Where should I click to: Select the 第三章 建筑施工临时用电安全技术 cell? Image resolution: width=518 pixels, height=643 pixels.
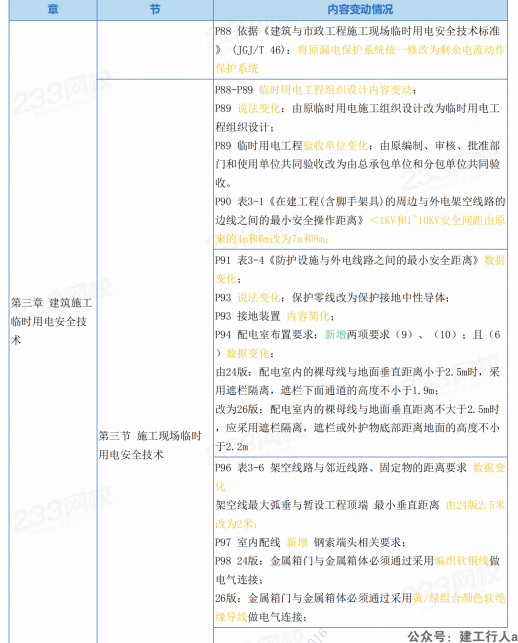pos(52,322)
